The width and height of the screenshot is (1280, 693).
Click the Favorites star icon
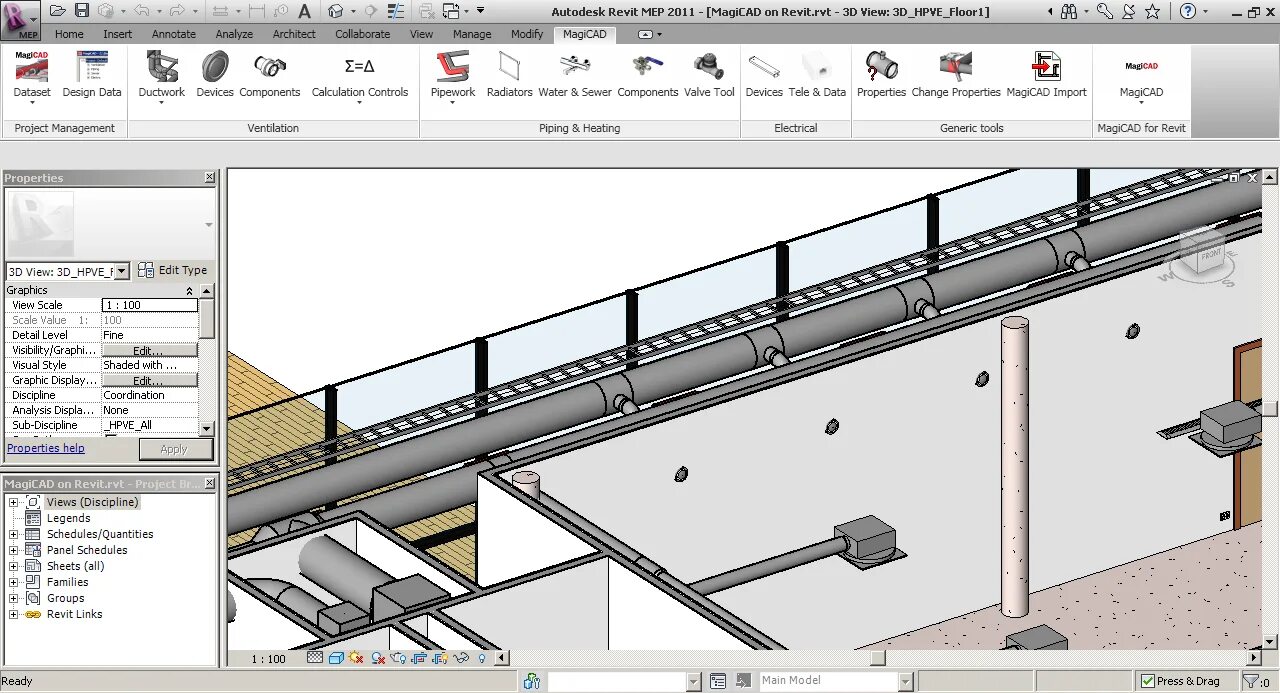pos(1153,11)
